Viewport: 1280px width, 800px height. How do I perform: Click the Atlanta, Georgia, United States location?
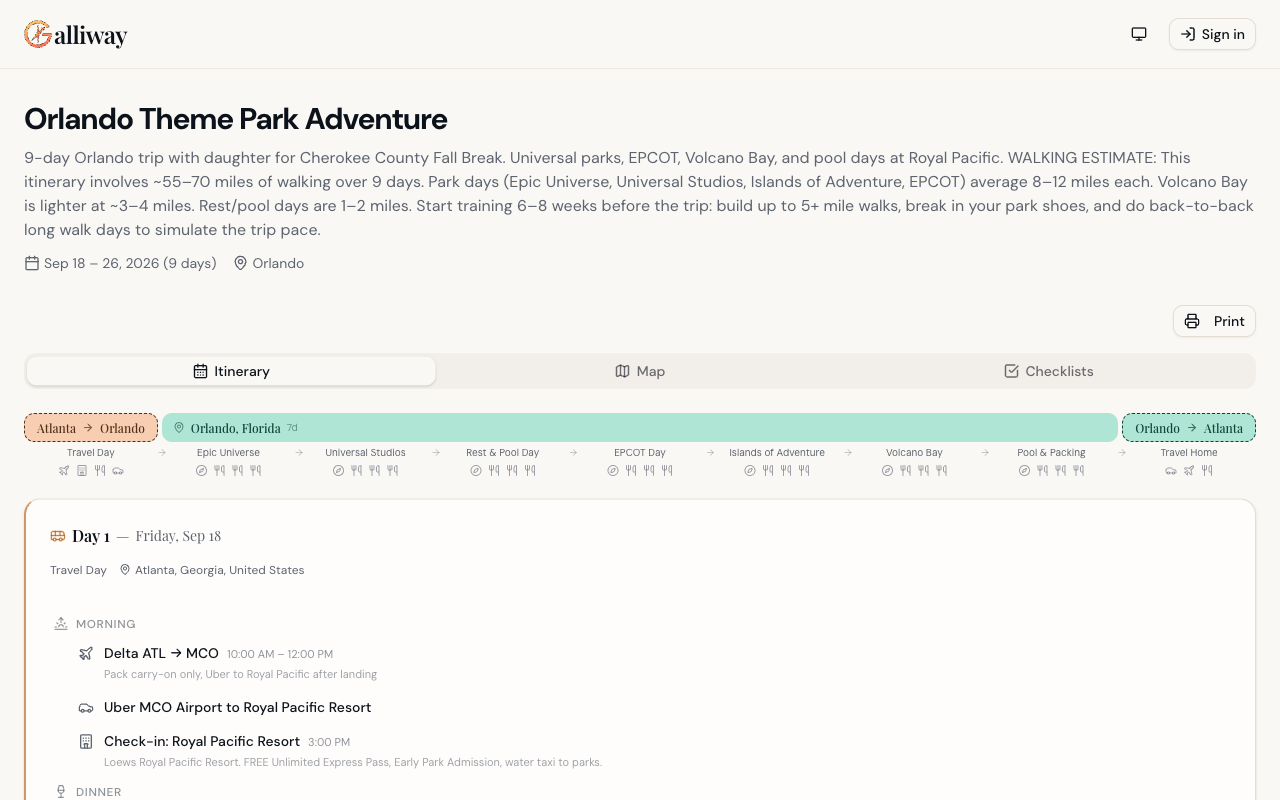[x=220, y=570]
